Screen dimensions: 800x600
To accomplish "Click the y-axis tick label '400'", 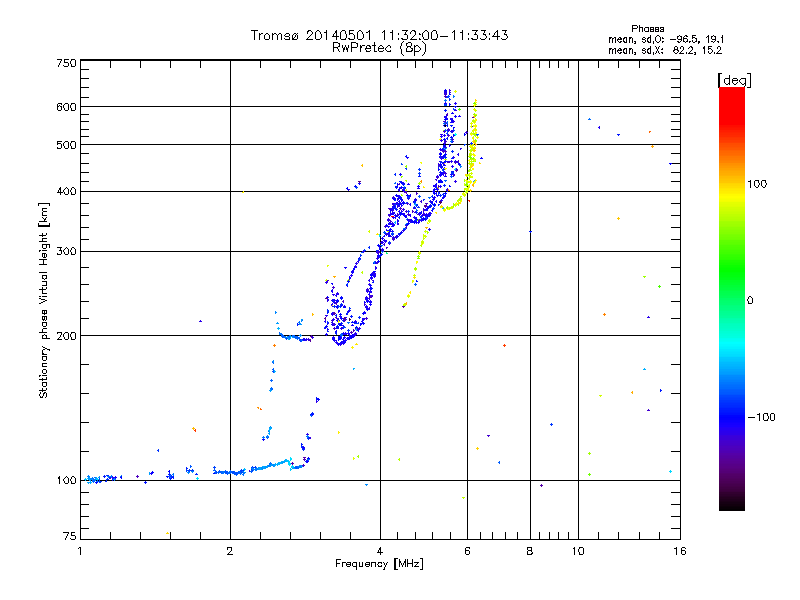I will [x=66, y=191].
